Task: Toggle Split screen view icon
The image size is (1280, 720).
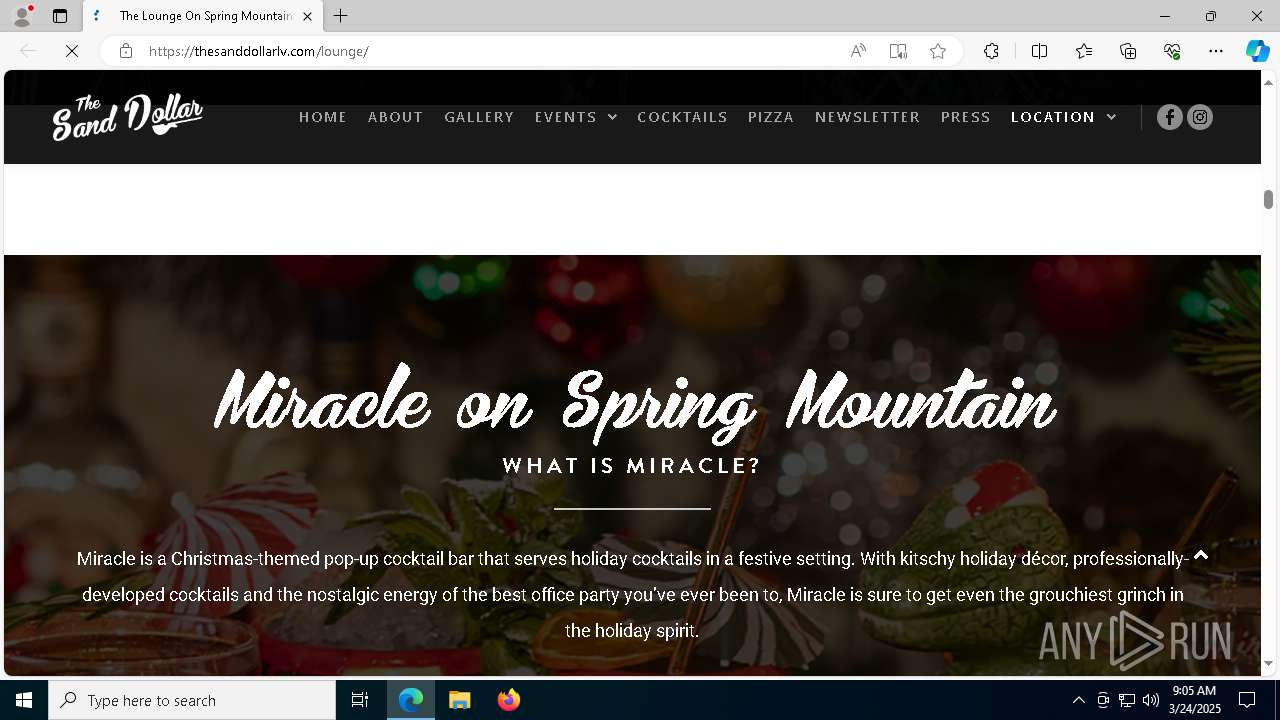Action: (x=1040, y=51)
